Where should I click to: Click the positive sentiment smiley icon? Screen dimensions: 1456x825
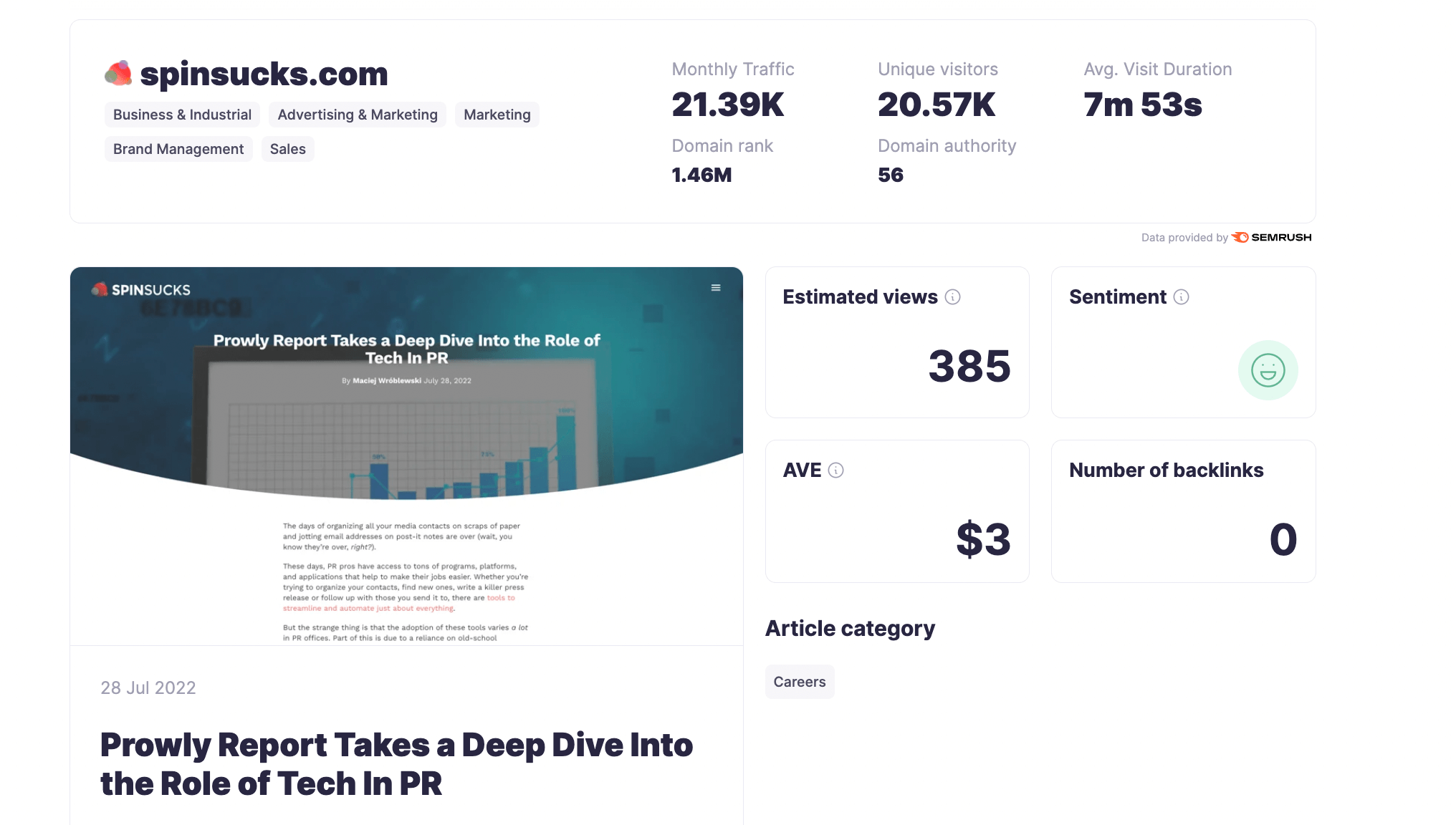pyautogui.click(x=1268, y=371)
